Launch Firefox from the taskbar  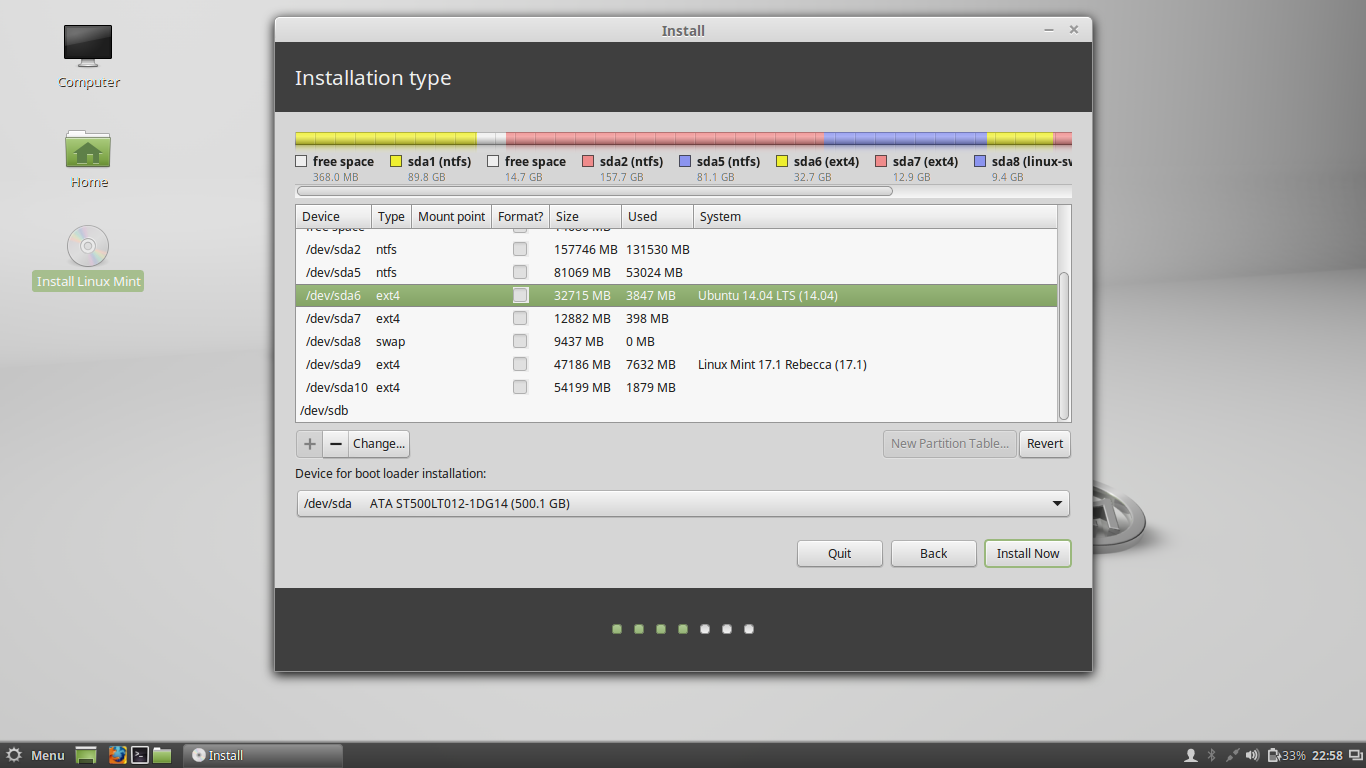(118, 755)
